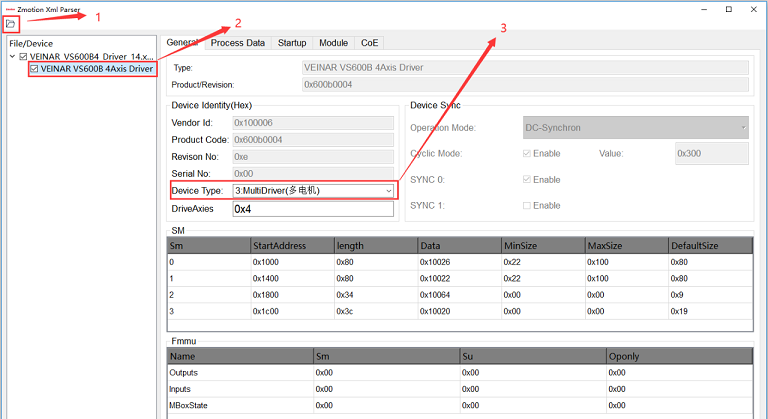Select DefaultSize cell 0x19
Screen dimensions: 768x419
[x=711, y=311]
